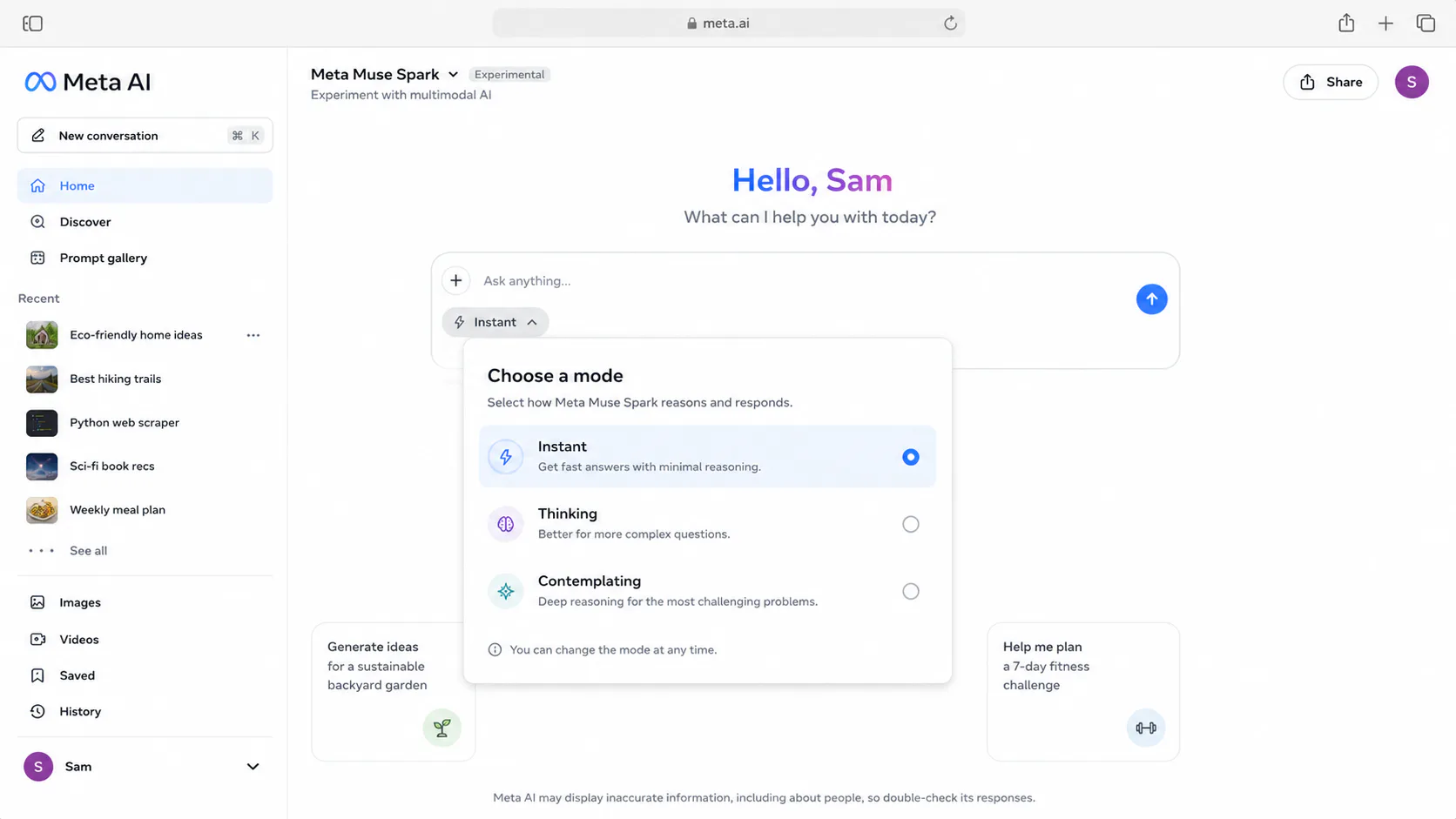Click the Share button
The height and width of the screenshot is (819, 1456).
(1330, 82)
